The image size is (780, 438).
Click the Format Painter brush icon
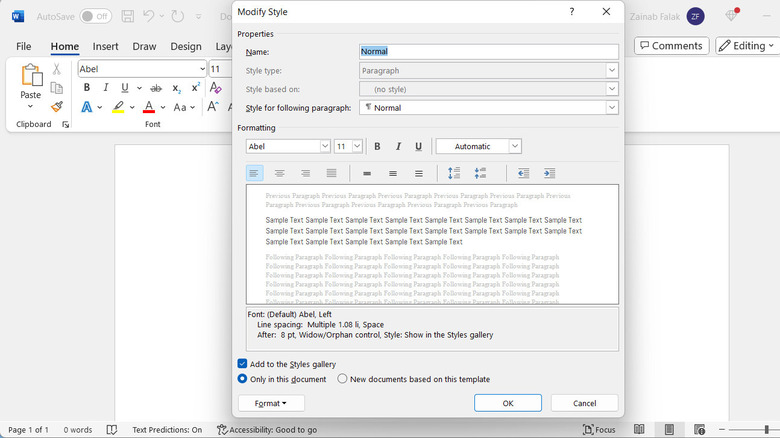click(57, 107)
